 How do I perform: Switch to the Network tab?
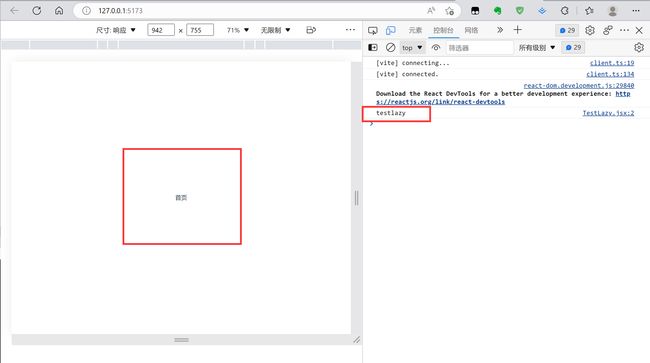[x=471, y=30]
